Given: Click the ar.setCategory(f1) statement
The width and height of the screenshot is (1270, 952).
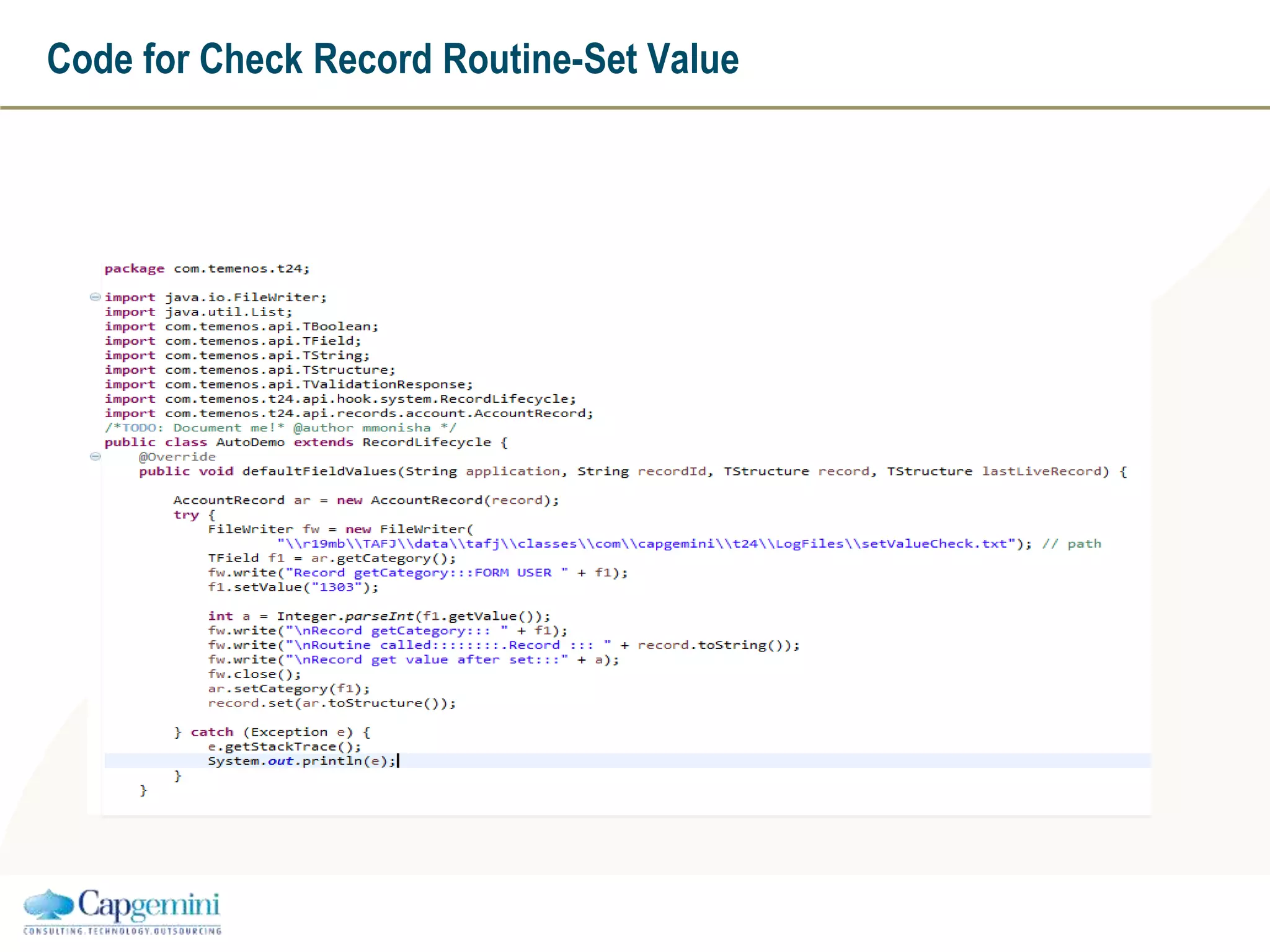Looking at the screenshot, I should click(288, 689).
